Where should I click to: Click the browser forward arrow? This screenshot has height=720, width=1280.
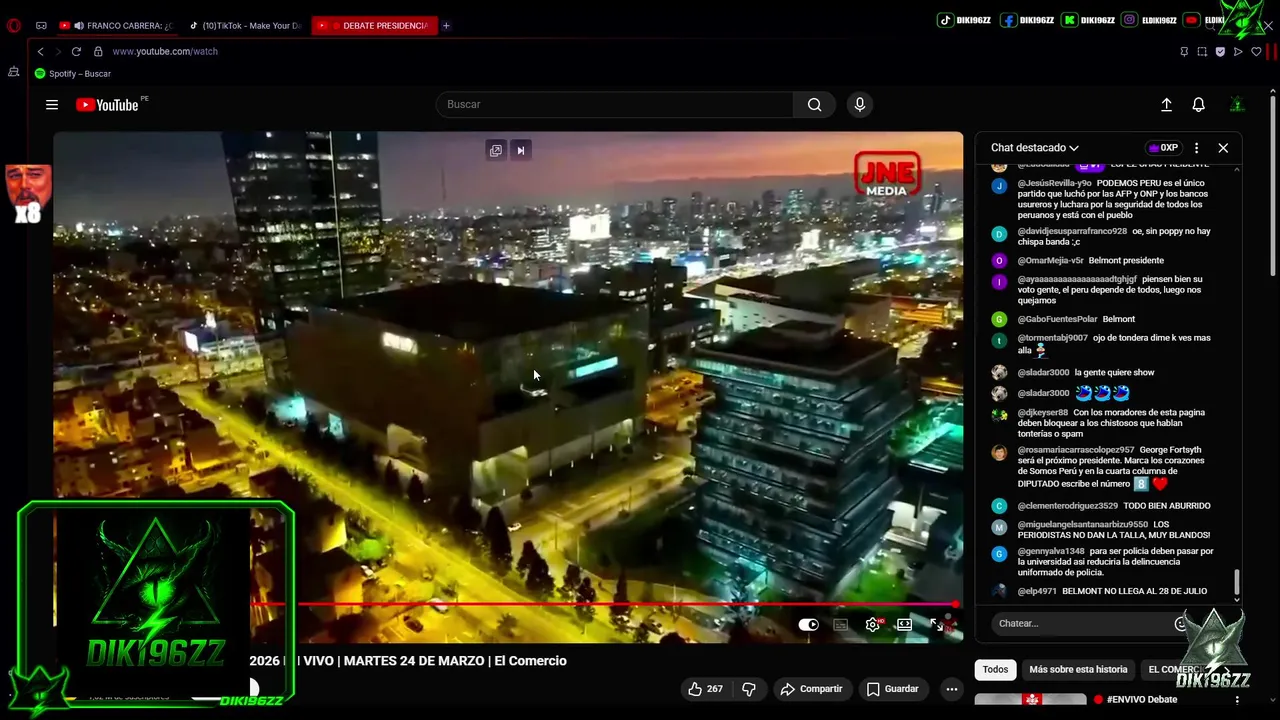[x=57, y=51]
